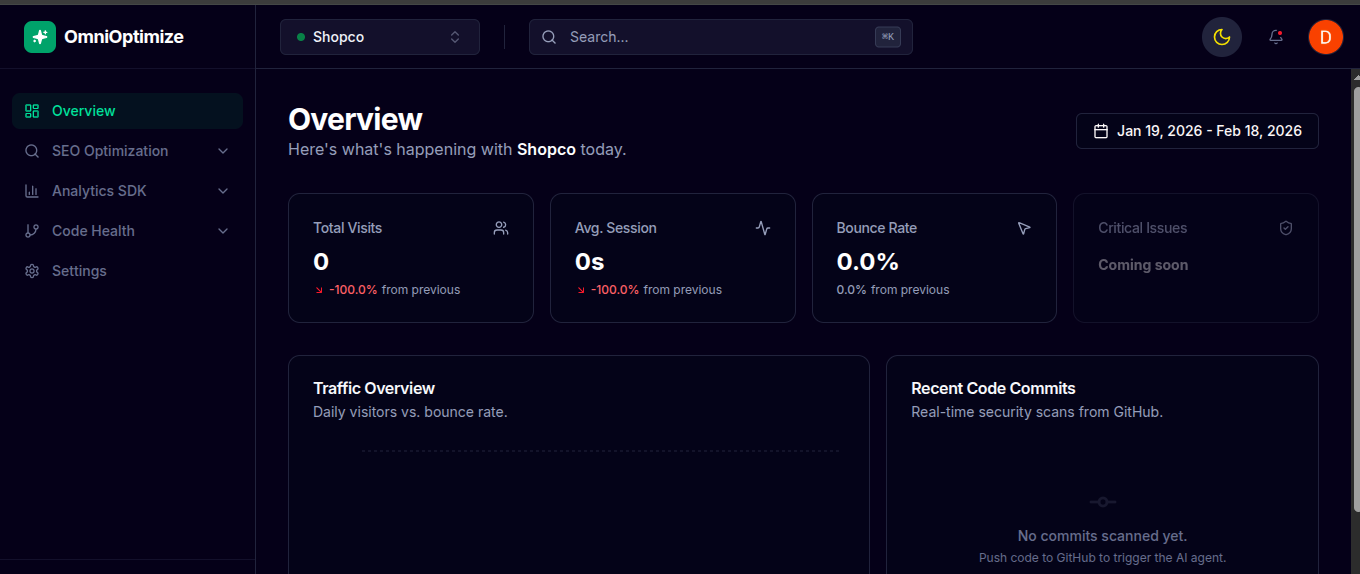Click the green status dot beside Shopco
This screenshot has height=574, width=1360.
click(x=301, y=37)
